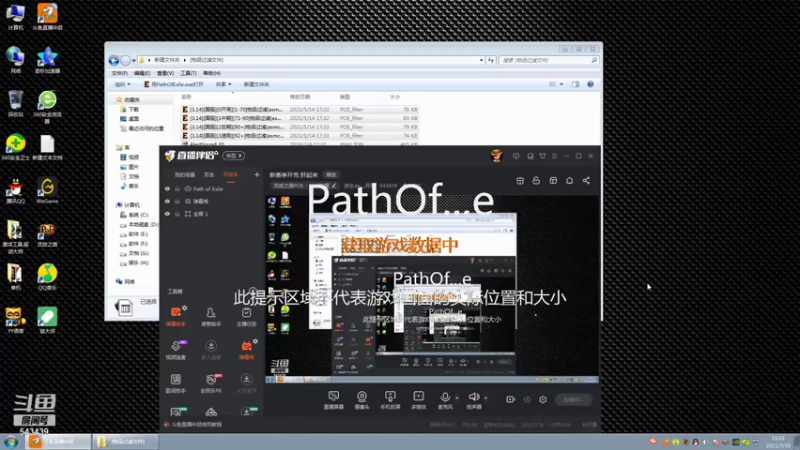The height and width of the screenshot is (450, 800).
Task: Open the Windows Start button
Action: tap(11, 442)
